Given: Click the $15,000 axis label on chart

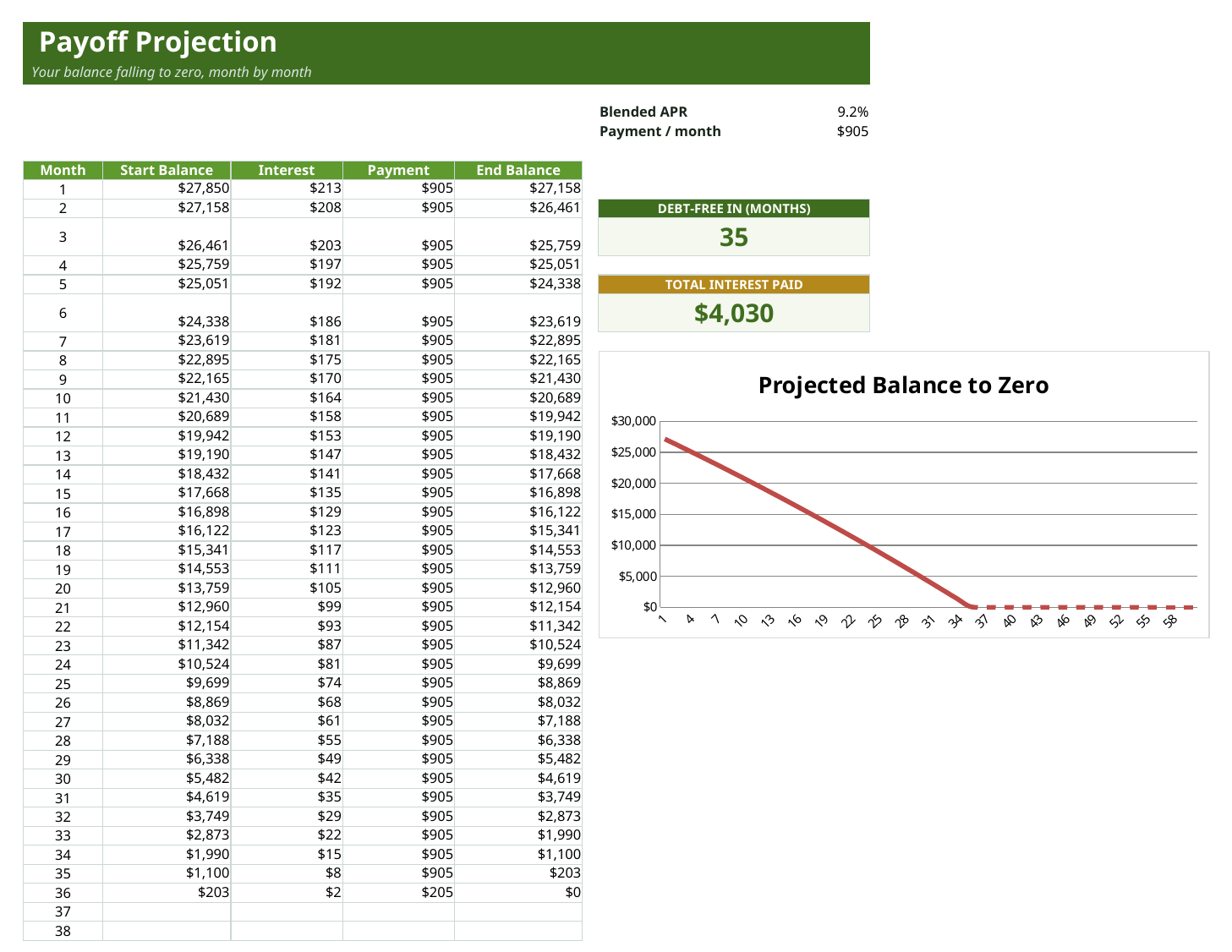Looking at the screenshot, I should pyautogui.click(x=633, y=514).
